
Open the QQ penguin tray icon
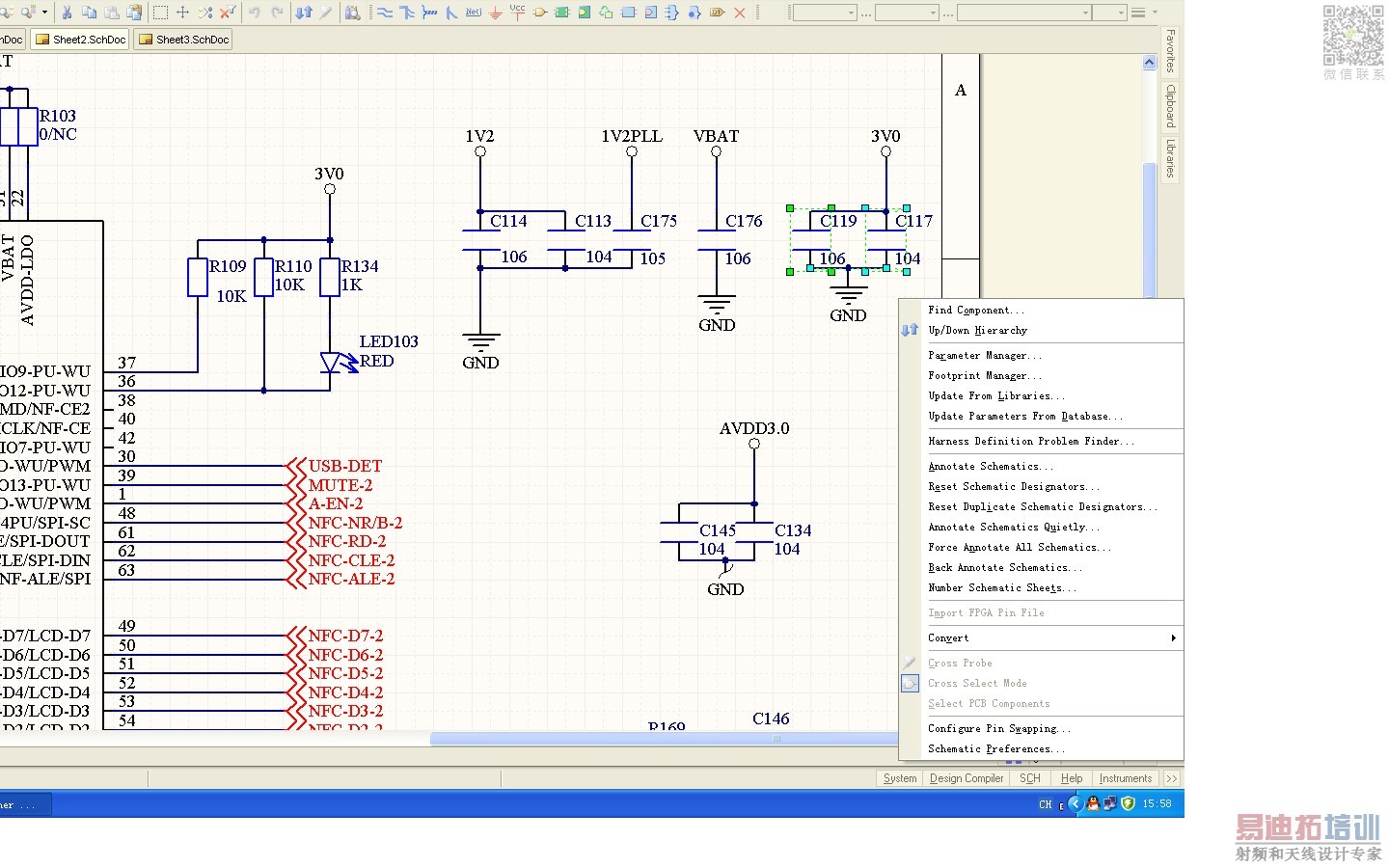pos(1093,803)
